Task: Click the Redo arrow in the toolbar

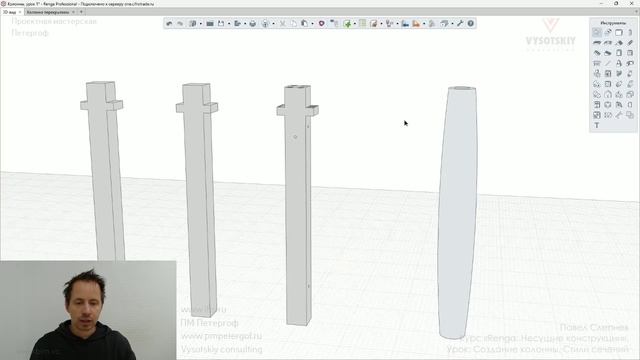Action: (x=180, y=24)
